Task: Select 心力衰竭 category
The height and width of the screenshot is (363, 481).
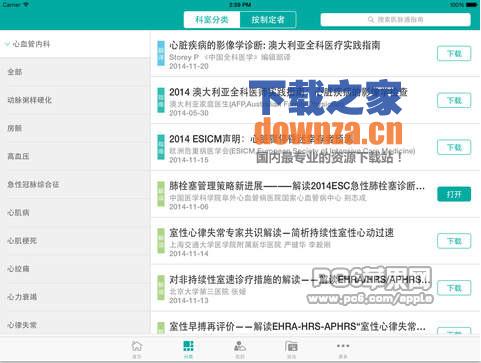Action: pyautogui.click(x=75, y=297)
